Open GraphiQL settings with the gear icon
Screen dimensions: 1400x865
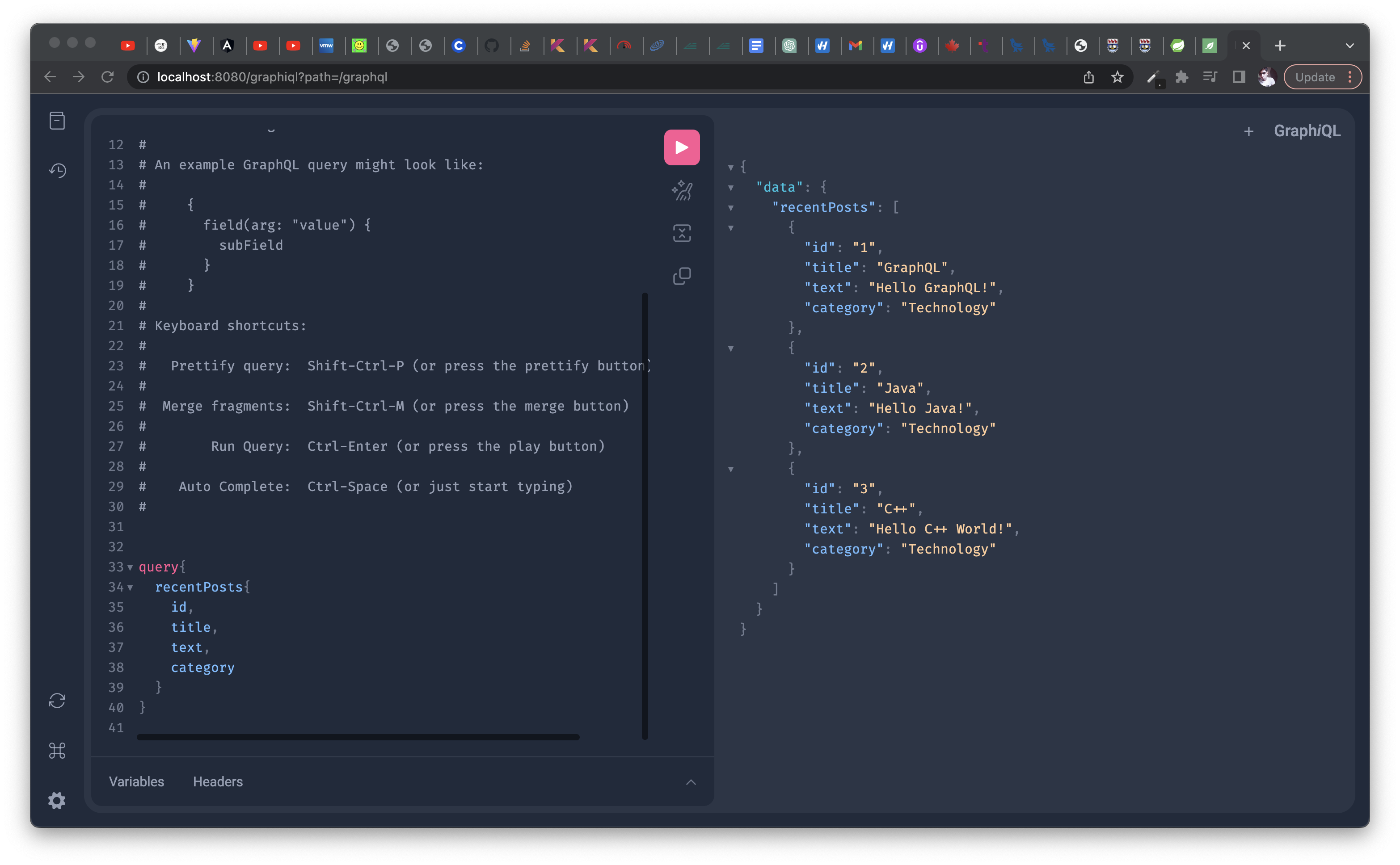point(57,800)
